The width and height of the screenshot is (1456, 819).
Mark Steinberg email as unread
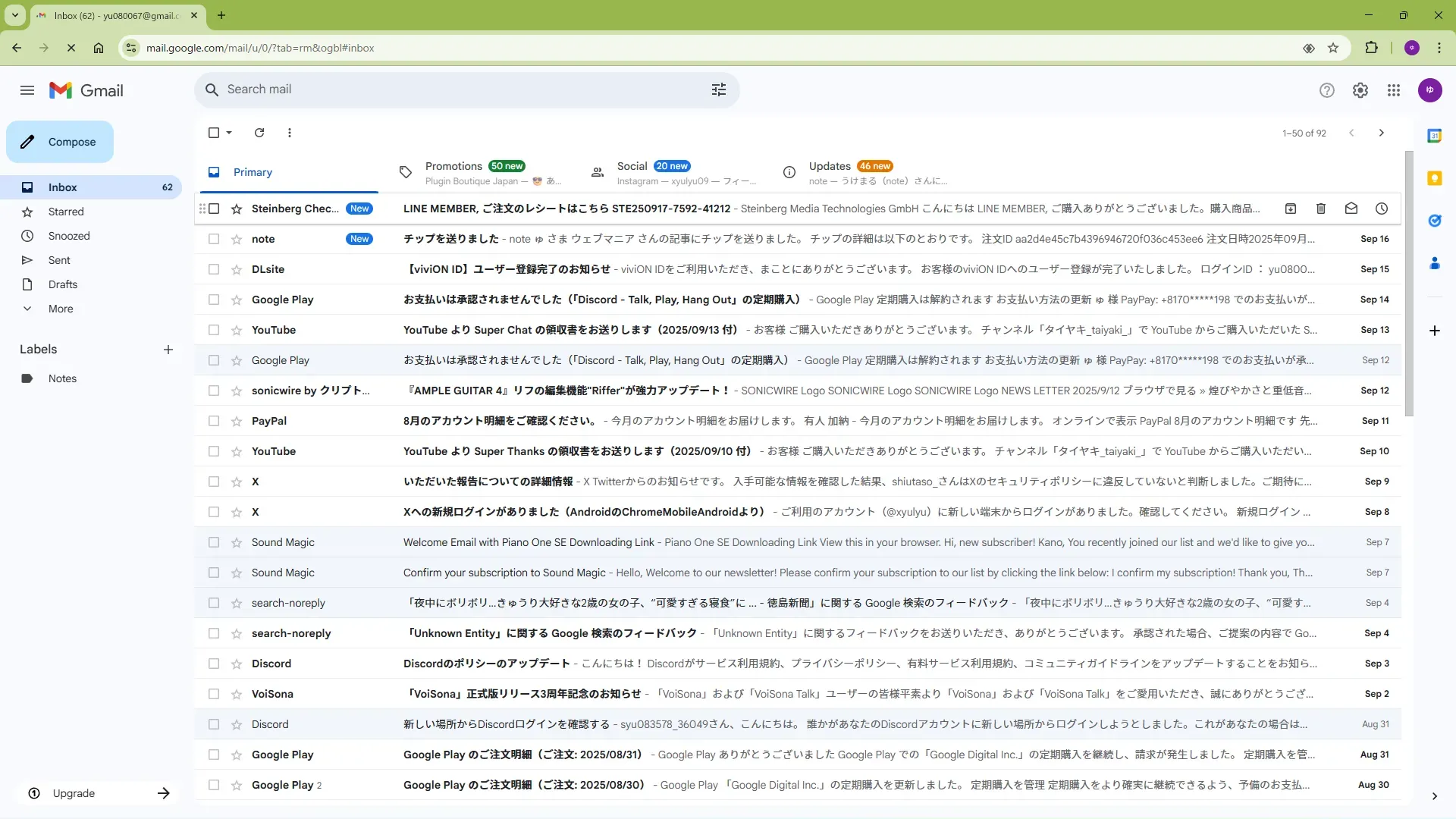click(1351, 209)
